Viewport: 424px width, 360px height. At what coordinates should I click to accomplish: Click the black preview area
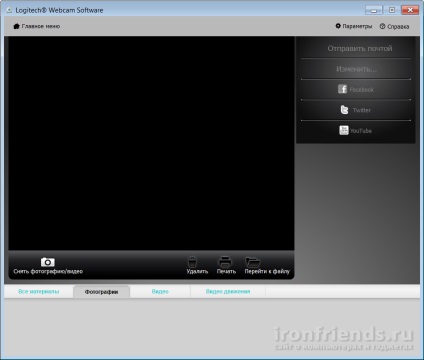(151, 143)
